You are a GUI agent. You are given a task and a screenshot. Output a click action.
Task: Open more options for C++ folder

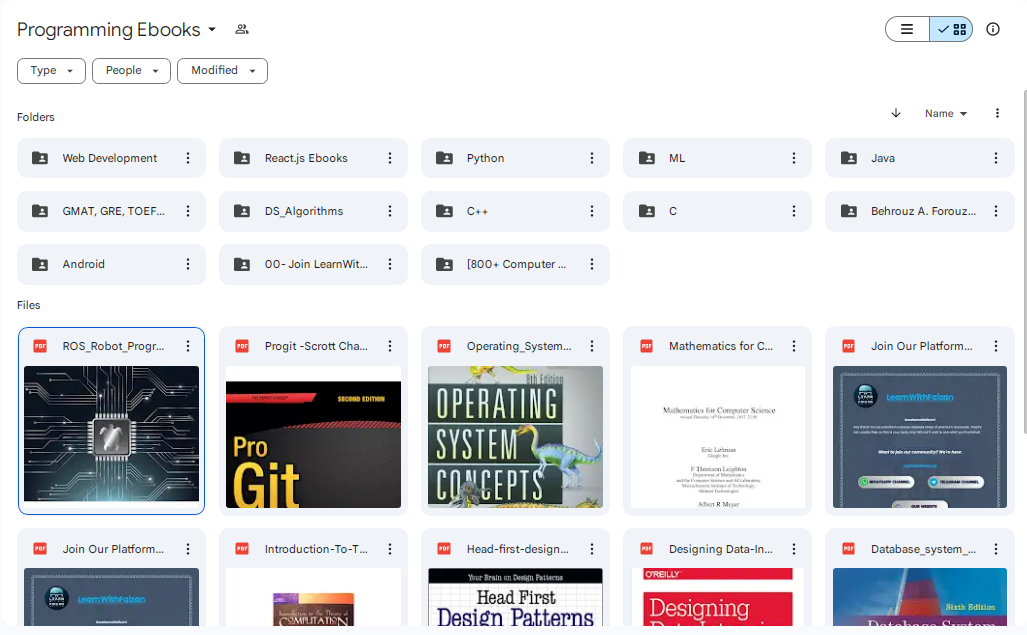point(591,211)
